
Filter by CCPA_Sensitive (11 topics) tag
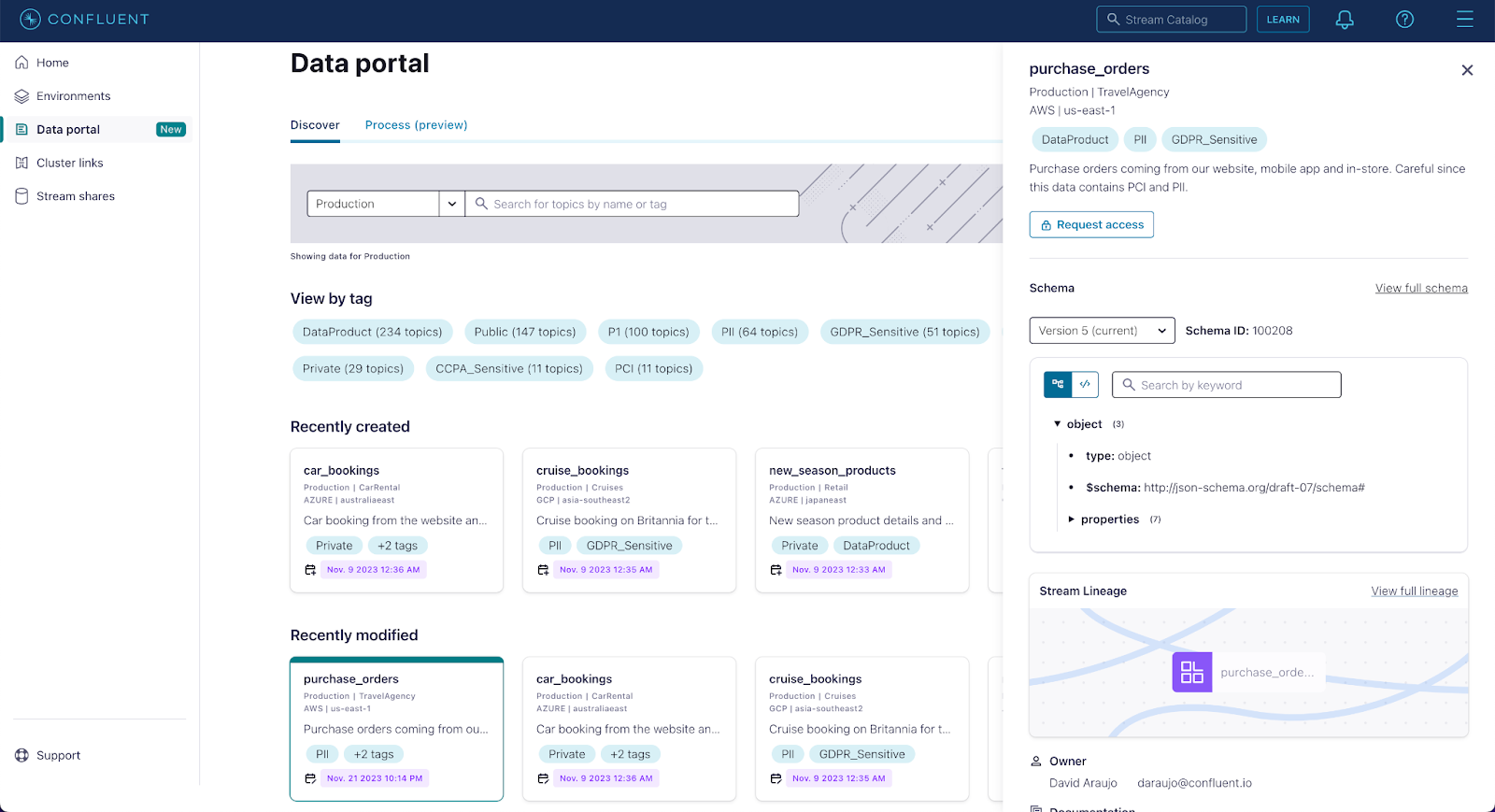coord(509,369)
